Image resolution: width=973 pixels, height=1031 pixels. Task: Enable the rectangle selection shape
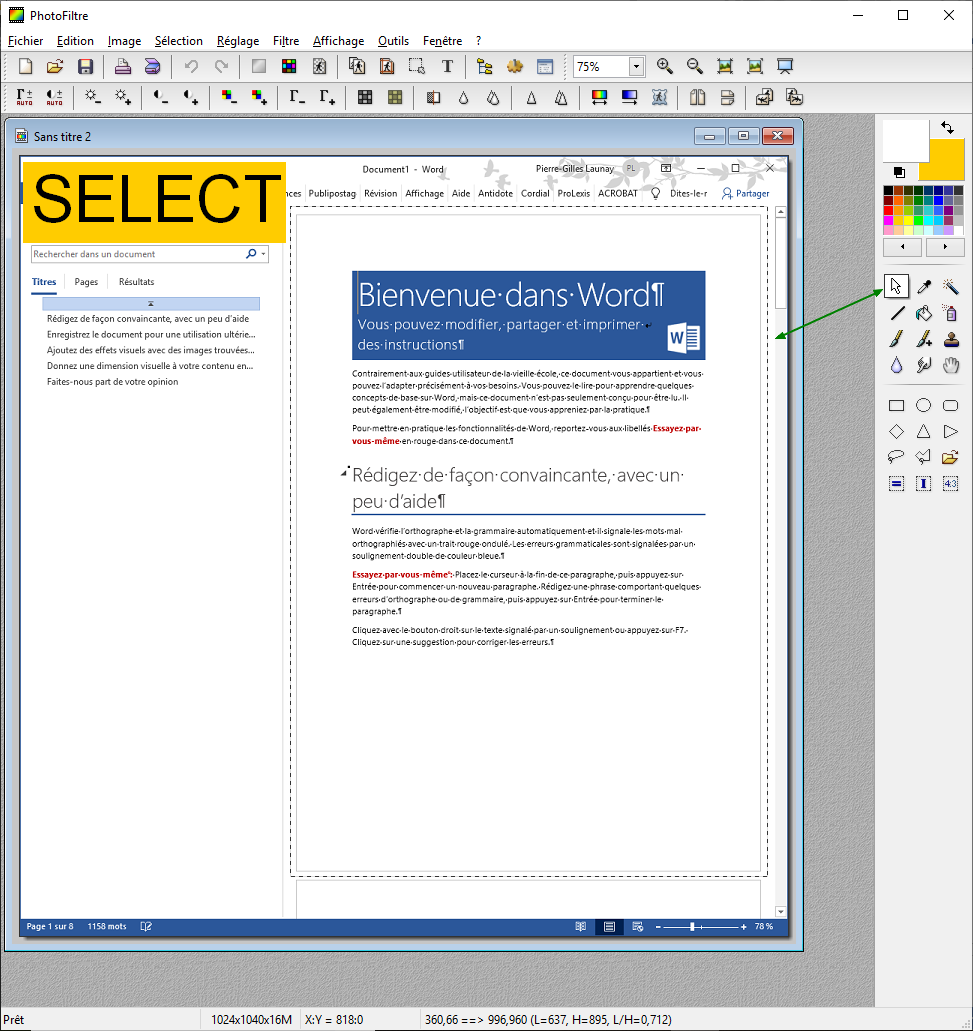(x=897, y=406)
